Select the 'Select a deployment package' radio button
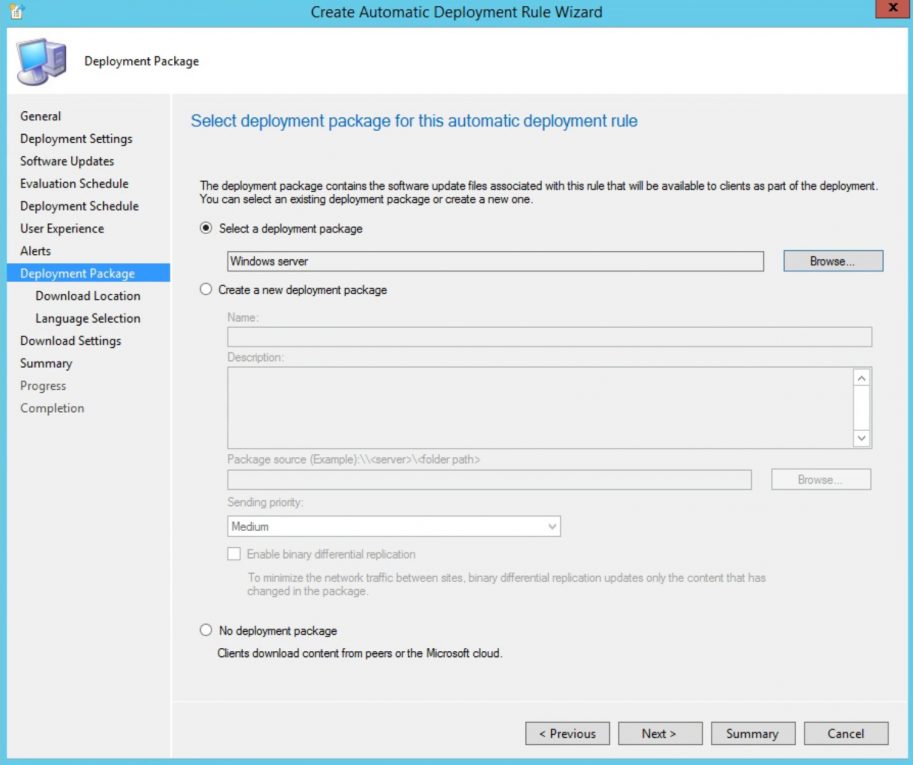 pyautogui.click(x=204, y=229)
